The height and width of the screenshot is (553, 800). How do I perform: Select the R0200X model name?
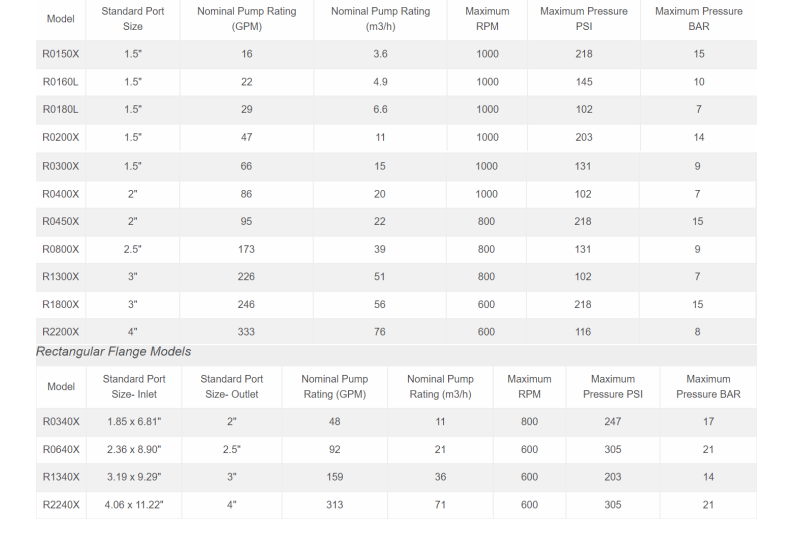tap(60, 138)
